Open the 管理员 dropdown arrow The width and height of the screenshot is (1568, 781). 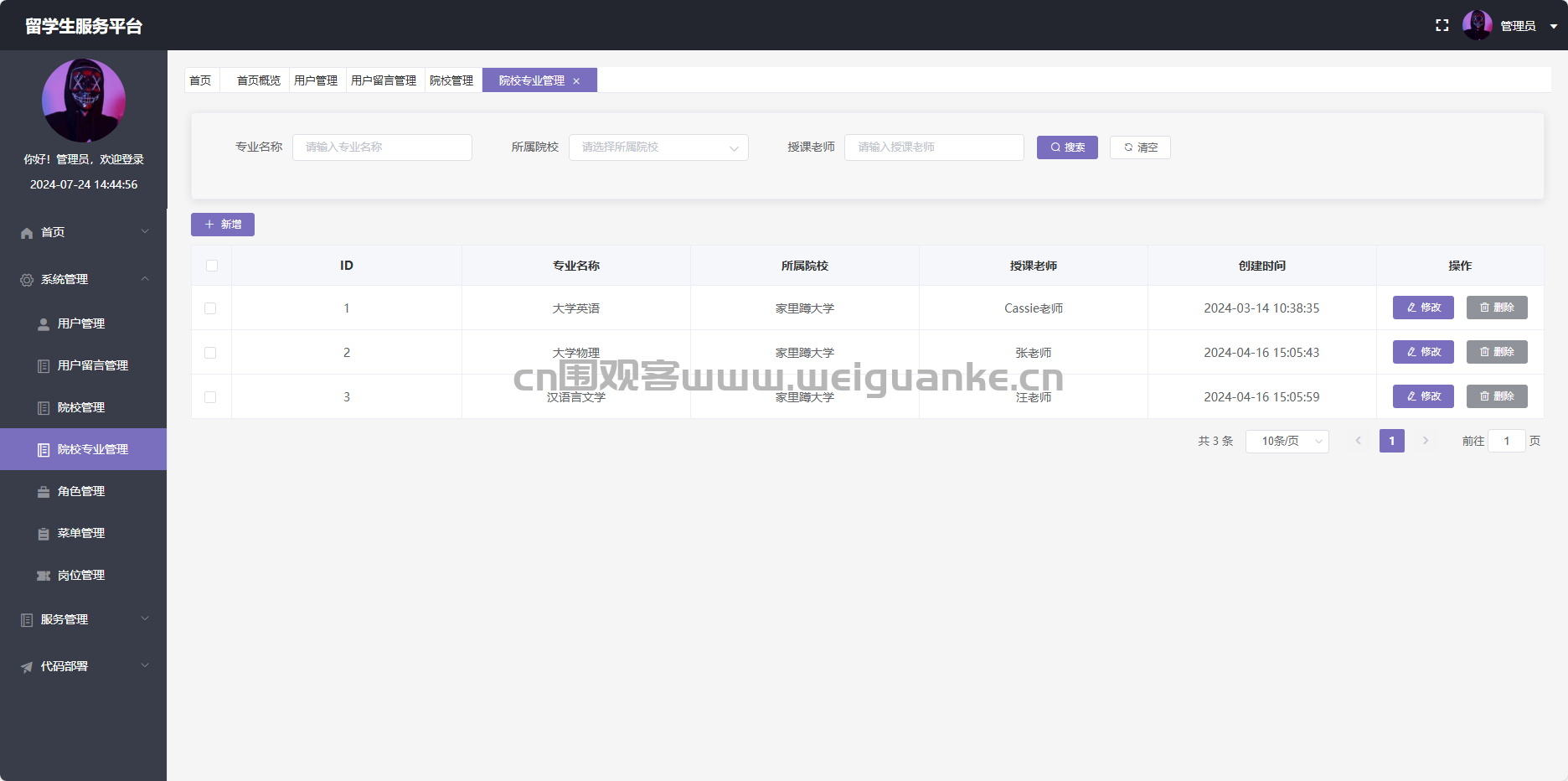click(1553, 26)
